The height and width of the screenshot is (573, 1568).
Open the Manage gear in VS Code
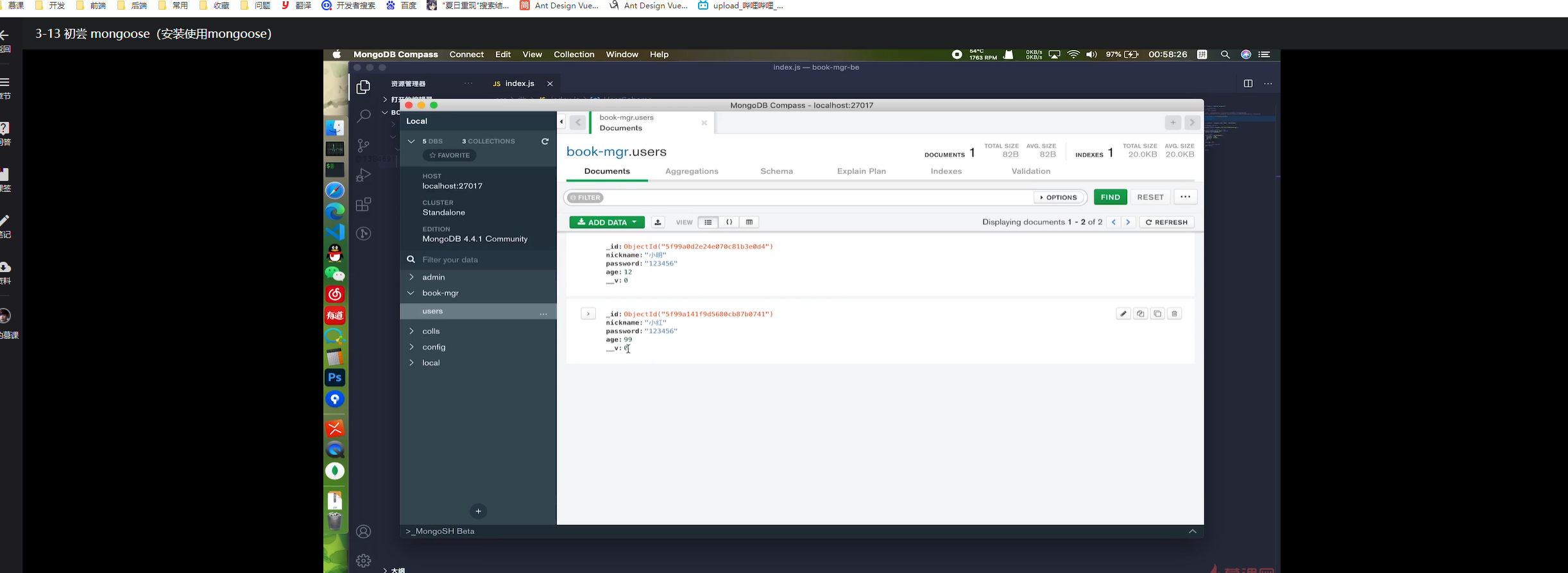tap(364, 561)
